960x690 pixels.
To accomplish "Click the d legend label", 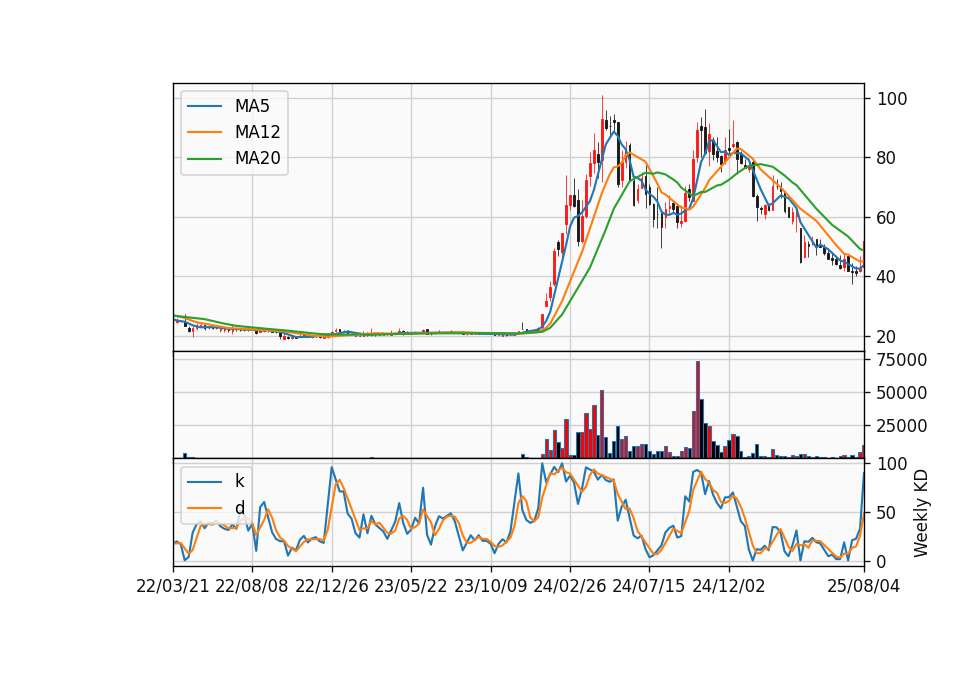I will (239, 508).
